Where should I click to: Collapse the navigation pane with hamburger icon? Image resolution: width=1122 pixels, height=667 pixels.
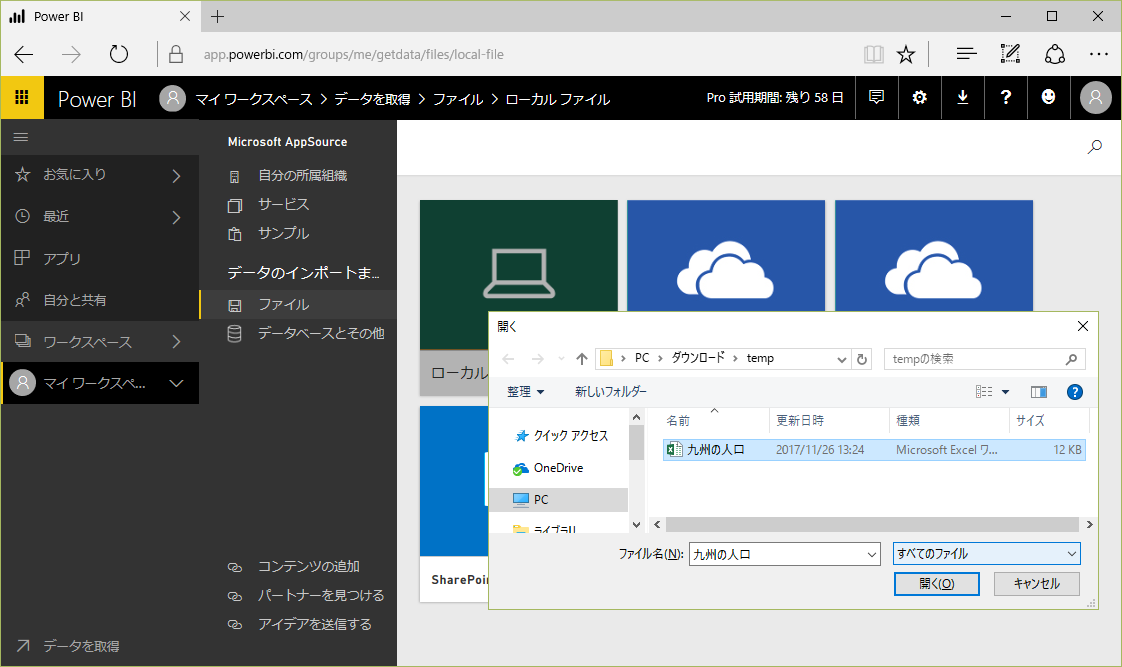coord(21,137)
